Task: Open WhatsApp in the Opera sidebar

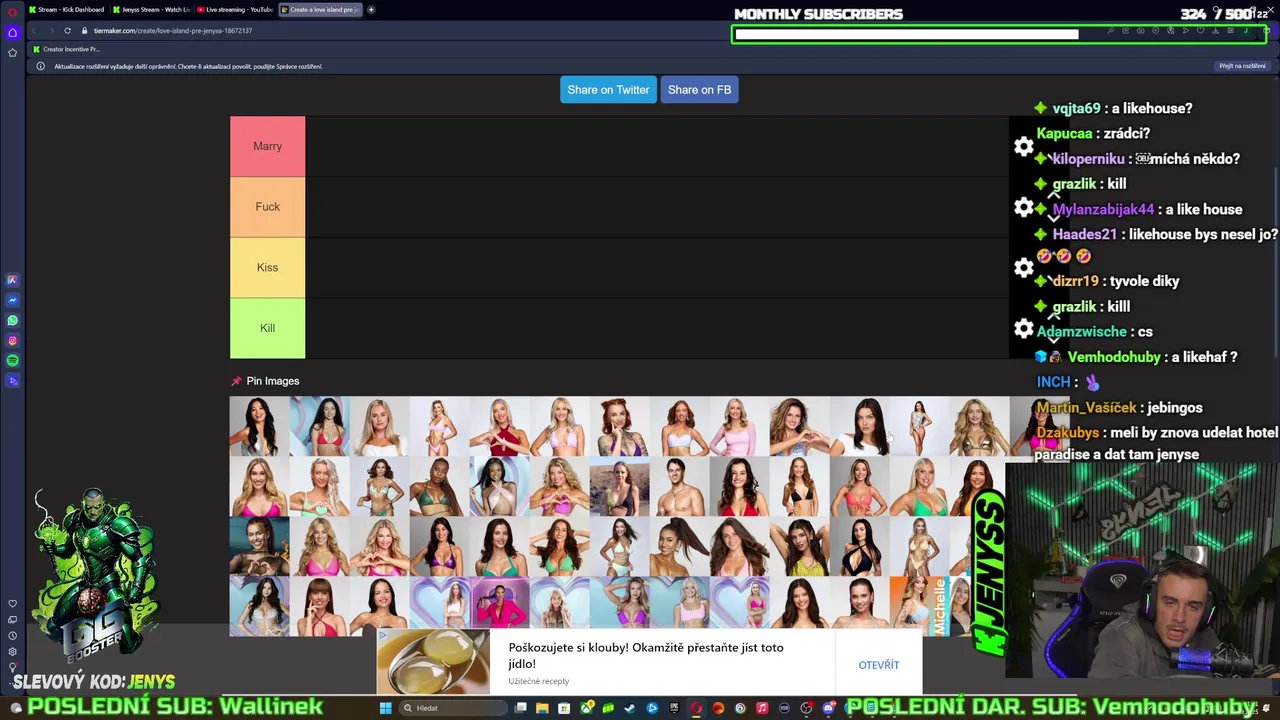Action: [x=12, y=320]
